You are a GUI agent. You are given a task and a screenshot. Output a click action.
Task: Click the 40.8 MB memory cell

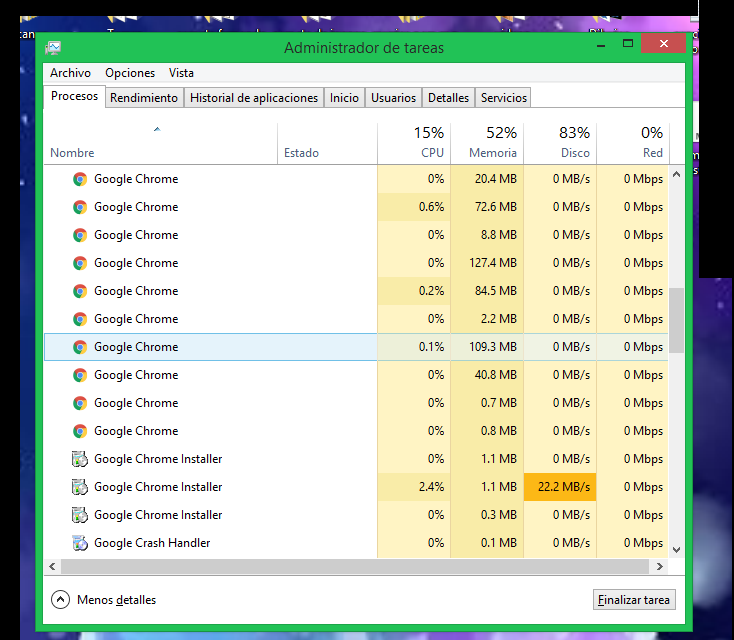(487, 375)
